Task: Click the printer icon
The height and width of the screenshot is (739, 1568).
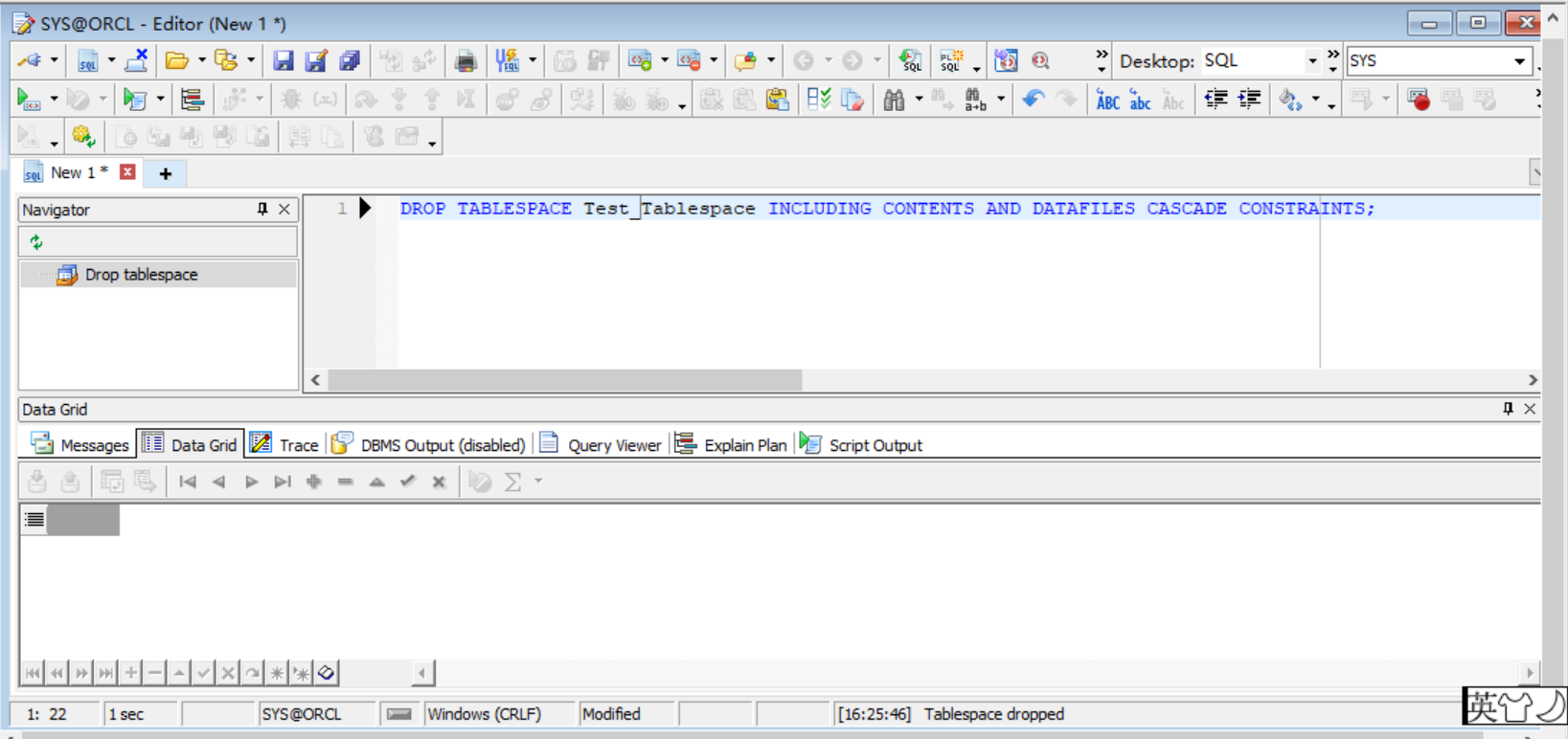Action: coord(466,60)
